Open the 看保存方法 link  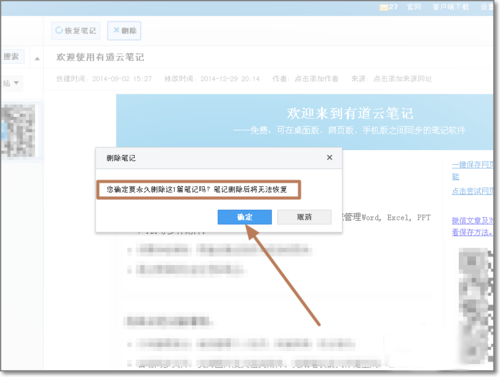click(472, 232)
